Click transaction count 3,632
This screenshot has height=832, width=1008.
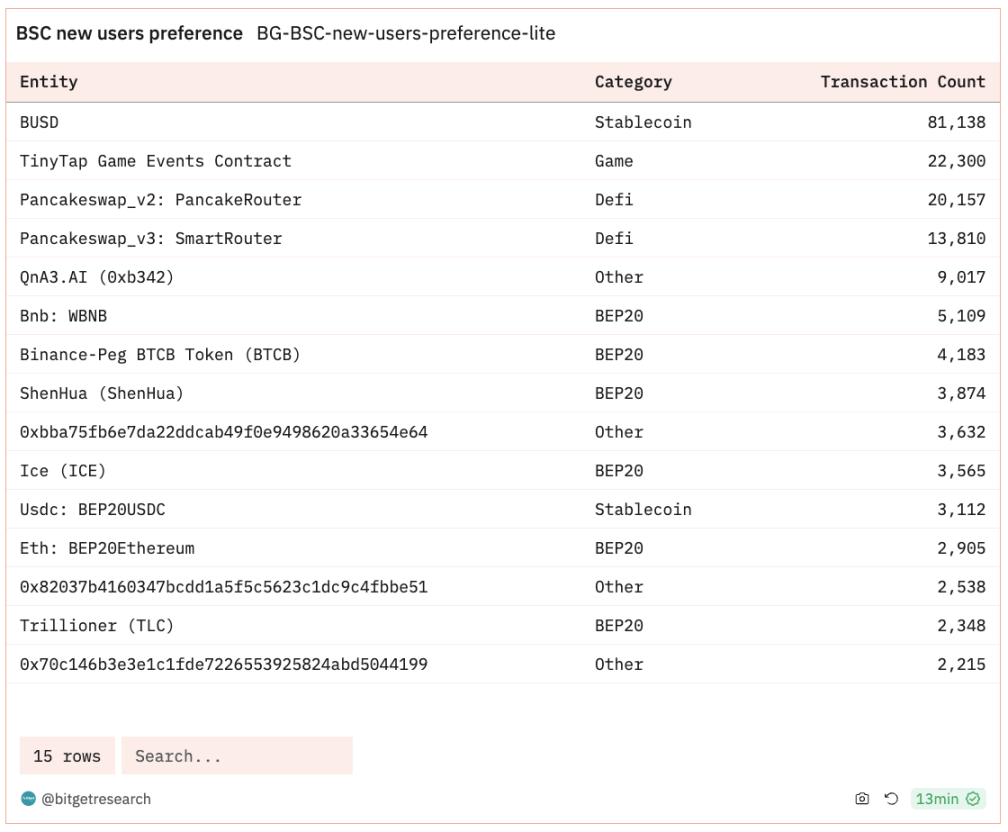pyautogui.click(x=961, y=432)
